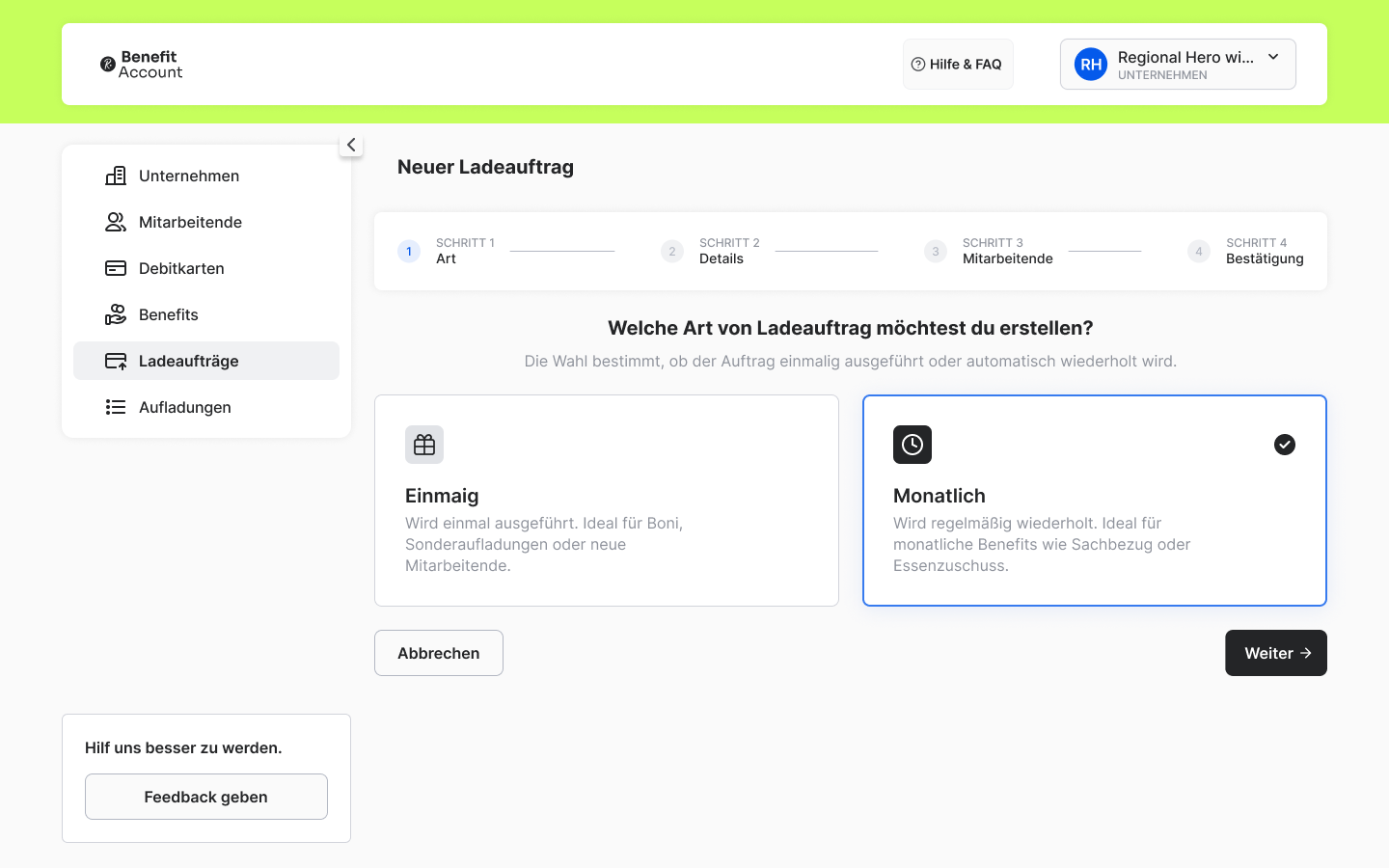Open the Ladeaufträge menu item
Image resolution: width=1389 pixels, height=868 pixels.
[206, 361]
